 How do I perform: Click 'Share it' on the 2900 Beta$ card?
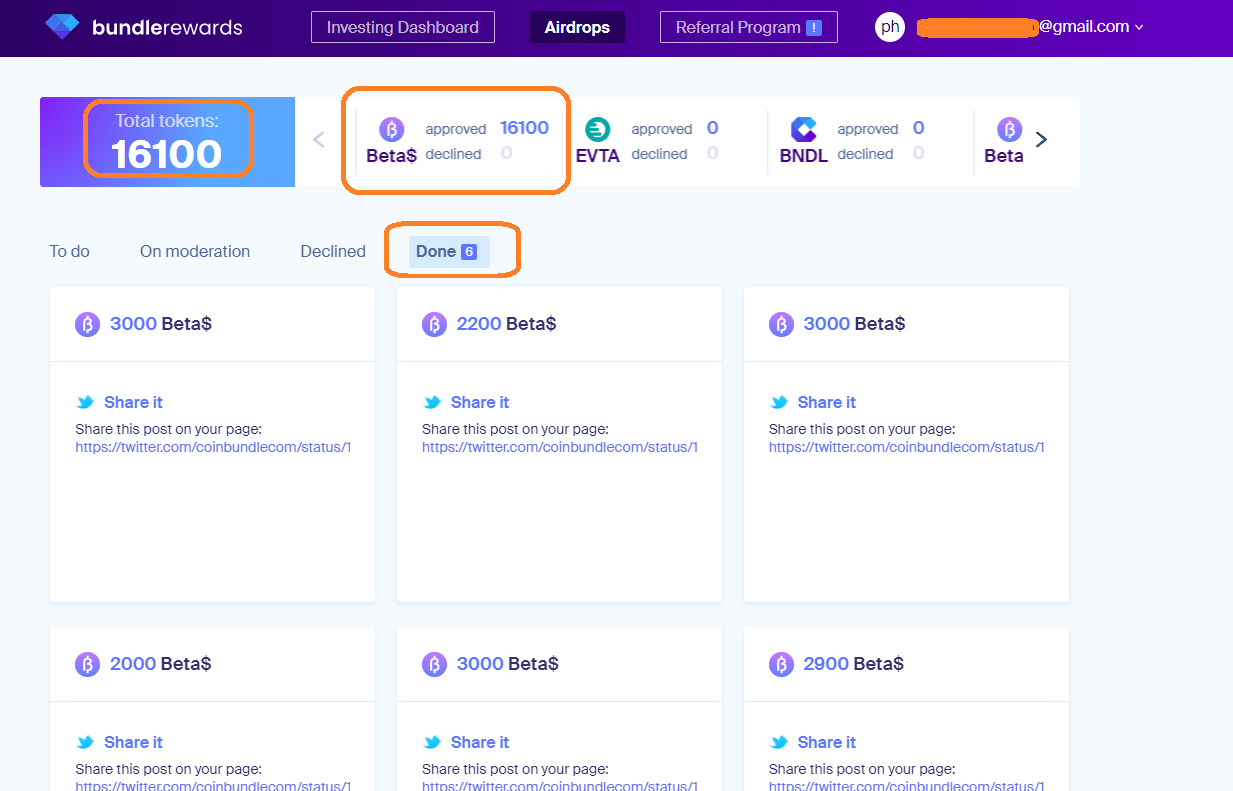pyautogui.click(x=827, y=742)
